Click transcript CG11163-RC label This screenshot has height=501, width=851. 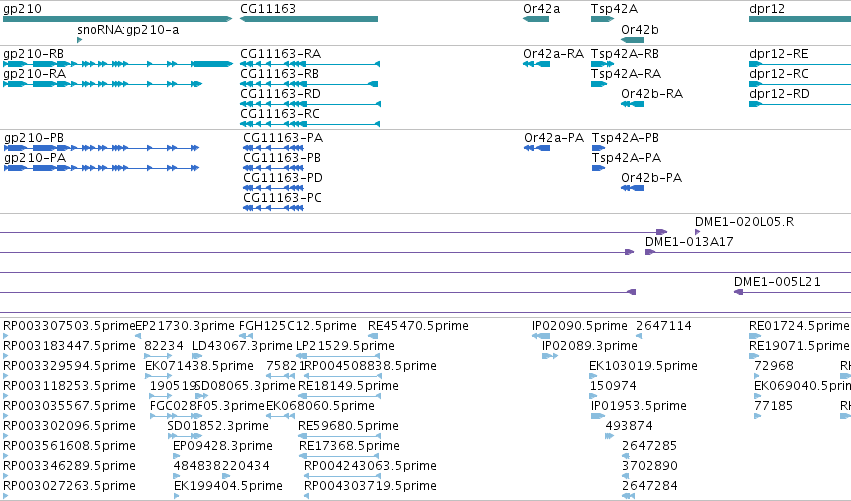click(x=280, y=114)
